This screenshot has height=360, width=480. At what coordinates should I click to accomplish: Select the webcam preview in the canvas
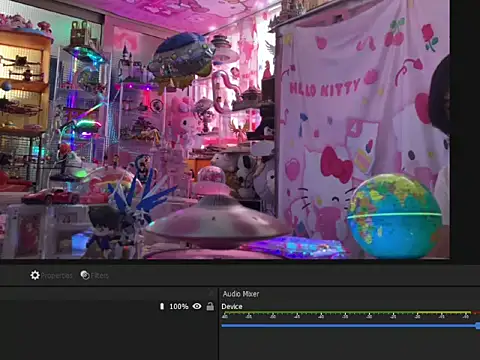(x=225, y=129)
